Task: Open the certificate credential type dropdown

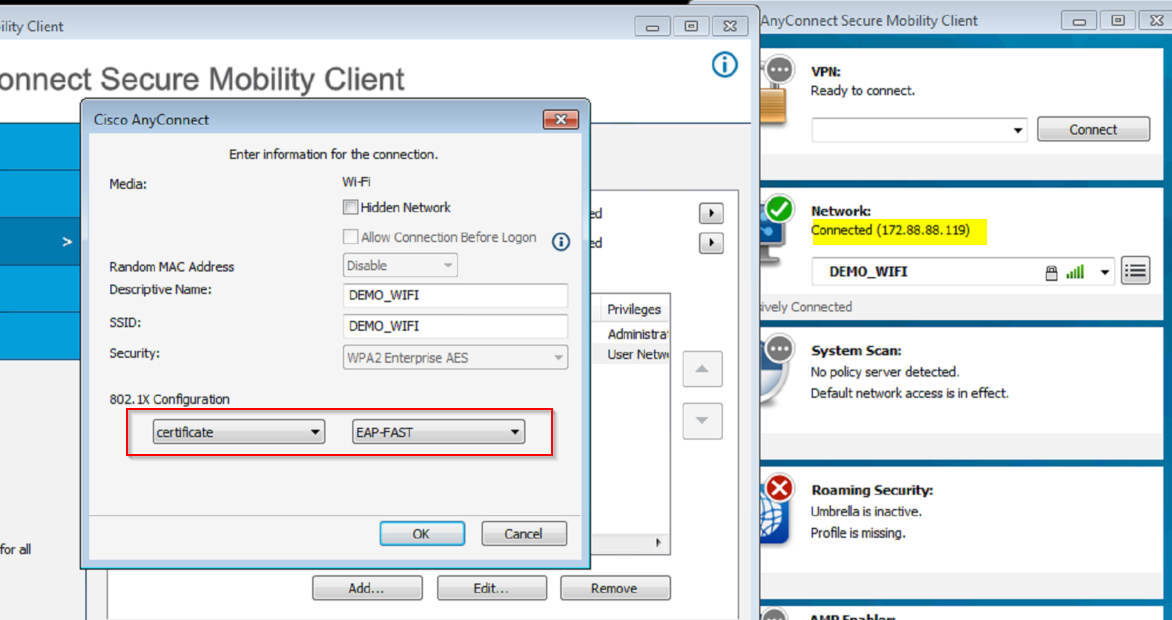Action: [x=238, y=432]
